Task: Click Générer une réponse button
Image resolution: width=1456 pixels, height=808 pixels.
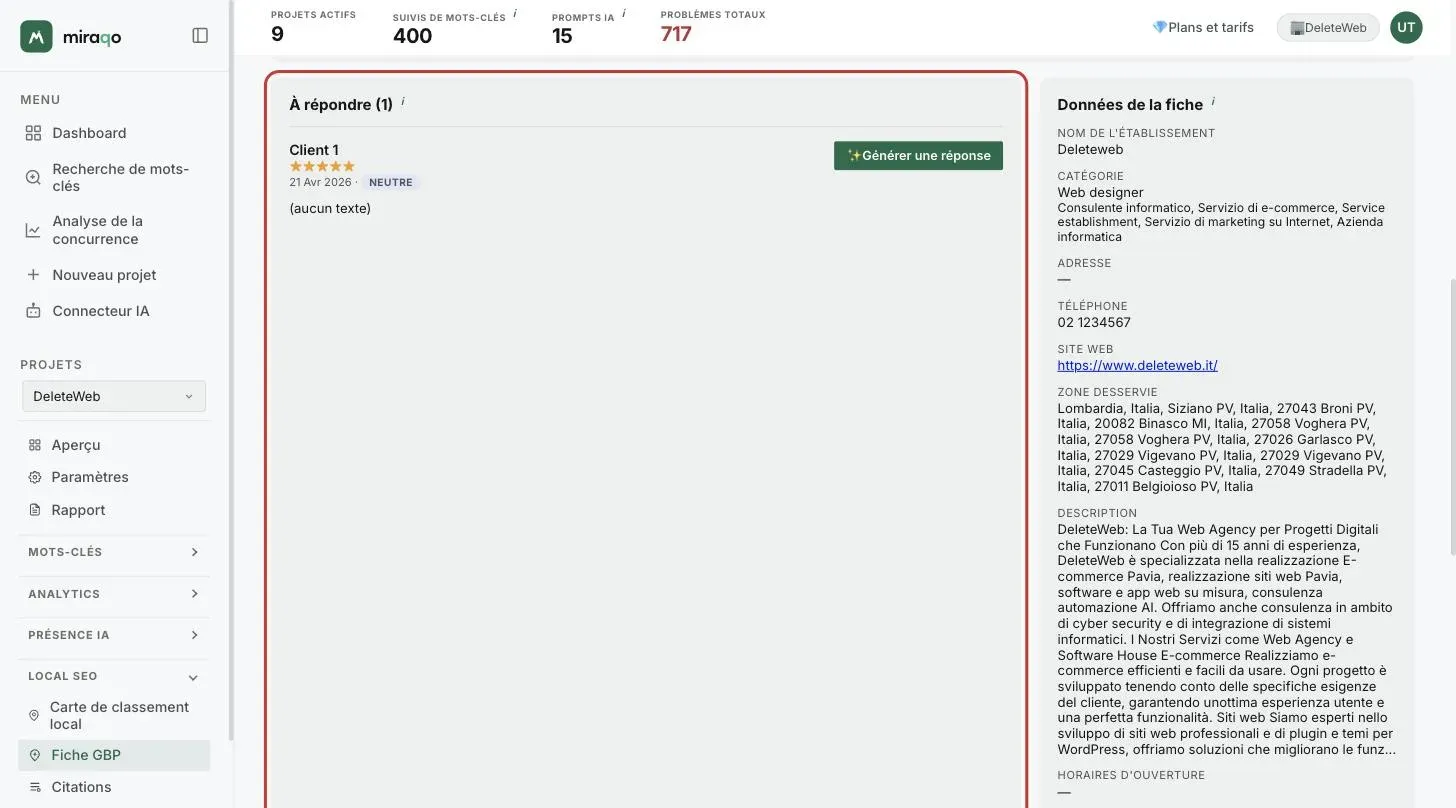Action: (918, 155)
